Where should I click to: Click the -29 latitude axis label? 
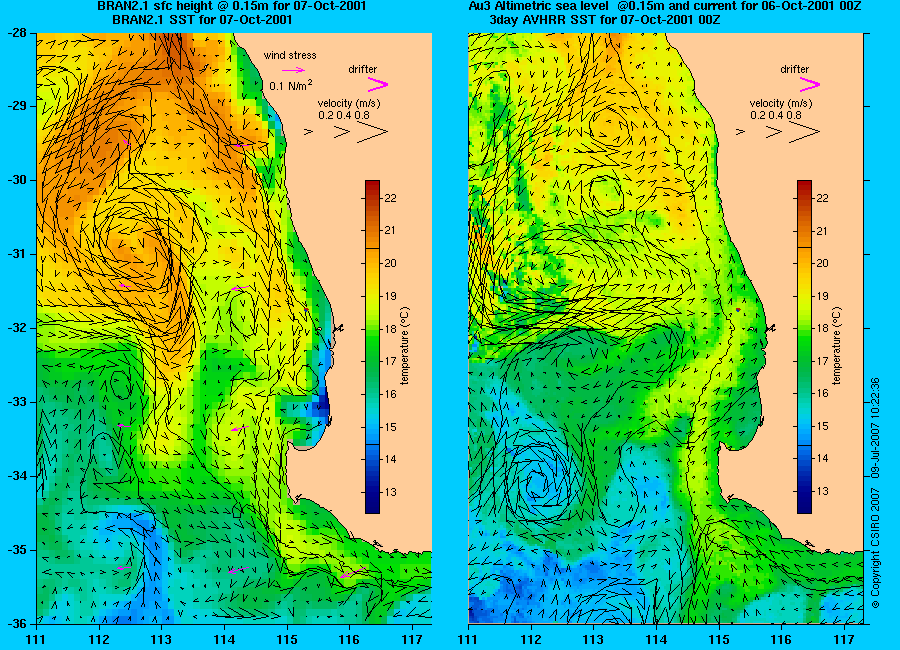pyautogui.click(x=16, y=106)
